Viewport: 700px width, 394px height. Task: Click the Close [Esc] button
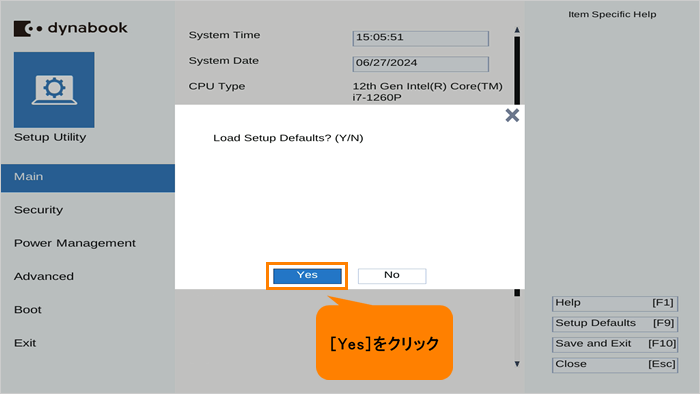[x=615, y=365]
